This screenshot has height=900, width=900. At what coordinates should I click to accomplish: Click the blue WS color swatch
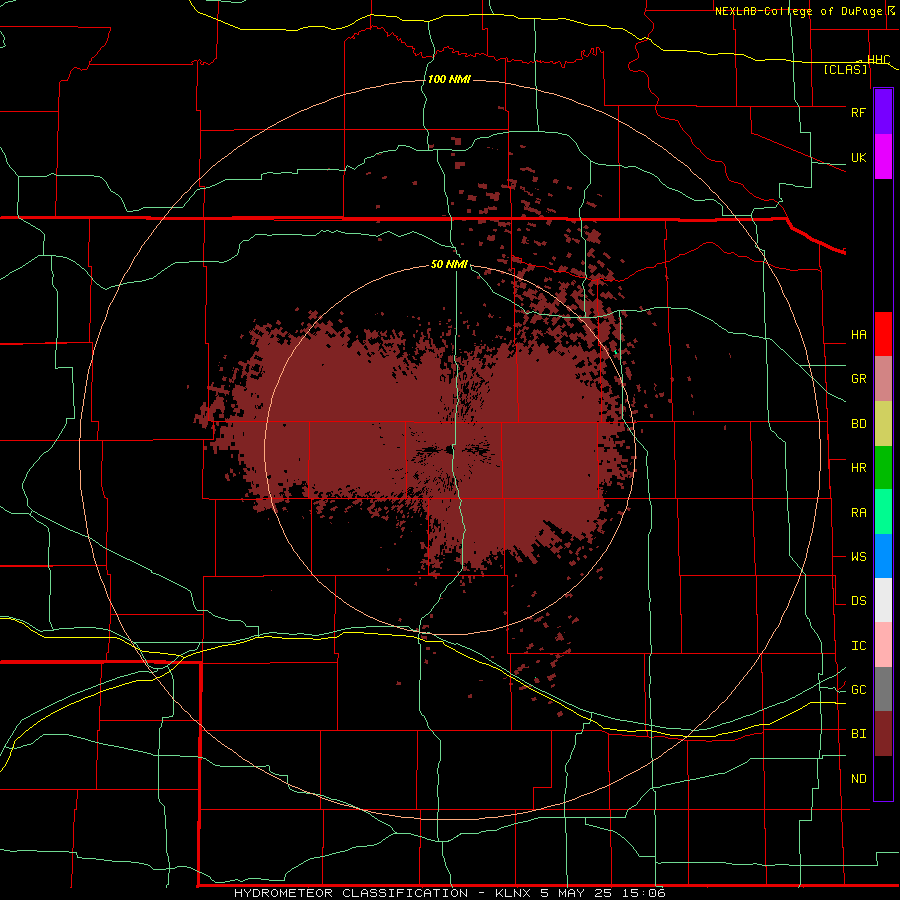(x=883, y=556)
